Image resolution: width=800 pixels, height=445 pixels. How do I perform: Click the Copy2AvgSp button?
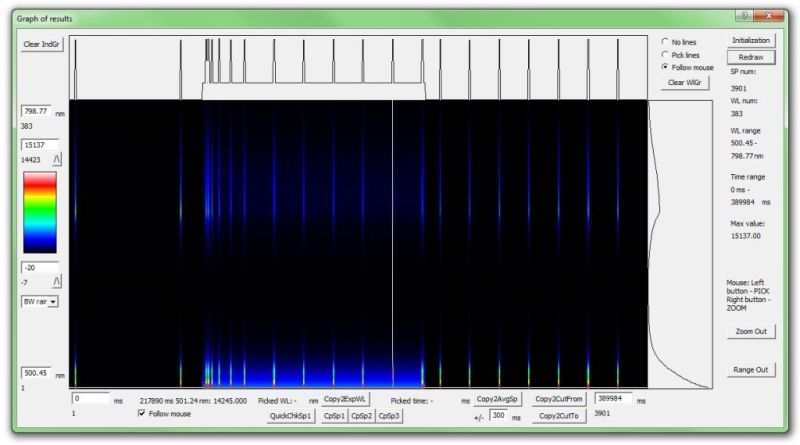[x=497, y=399]
